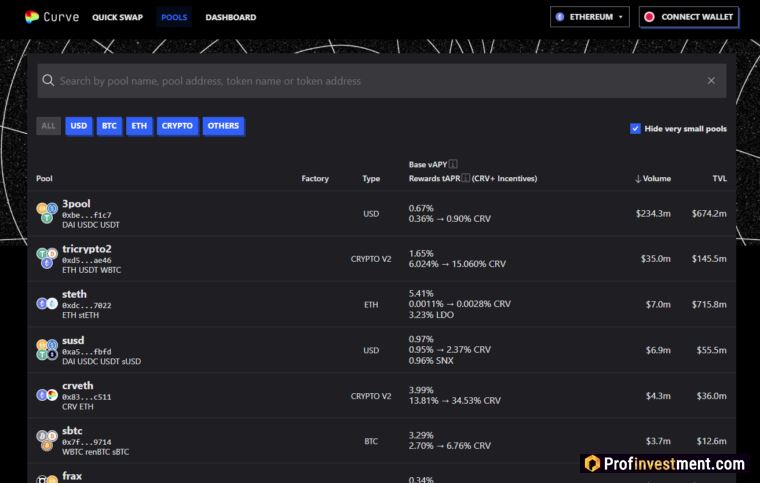The image size is (760, 483).
Task: Click the Ethereum network icon
Action: [x=560, y=17]
